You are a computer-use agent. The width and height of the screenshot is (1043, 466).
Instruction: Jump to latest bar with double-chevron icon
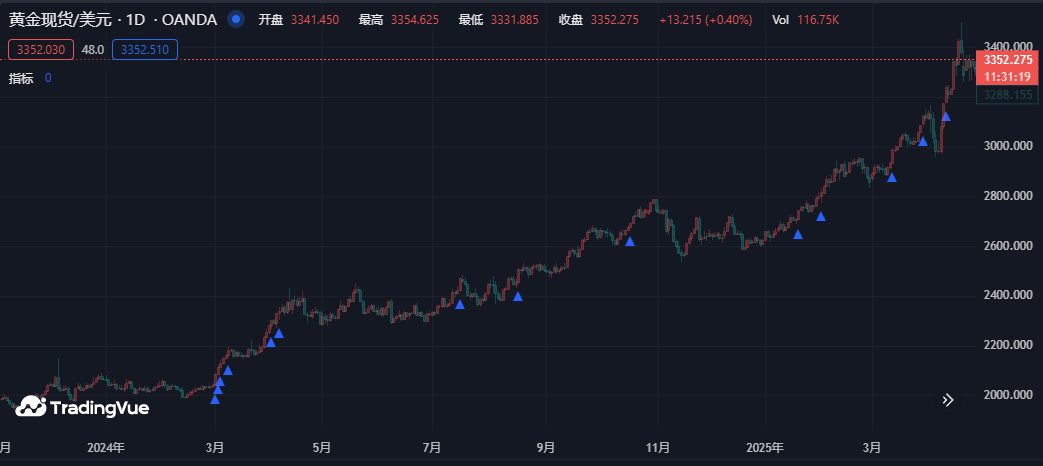pos(948,400)
